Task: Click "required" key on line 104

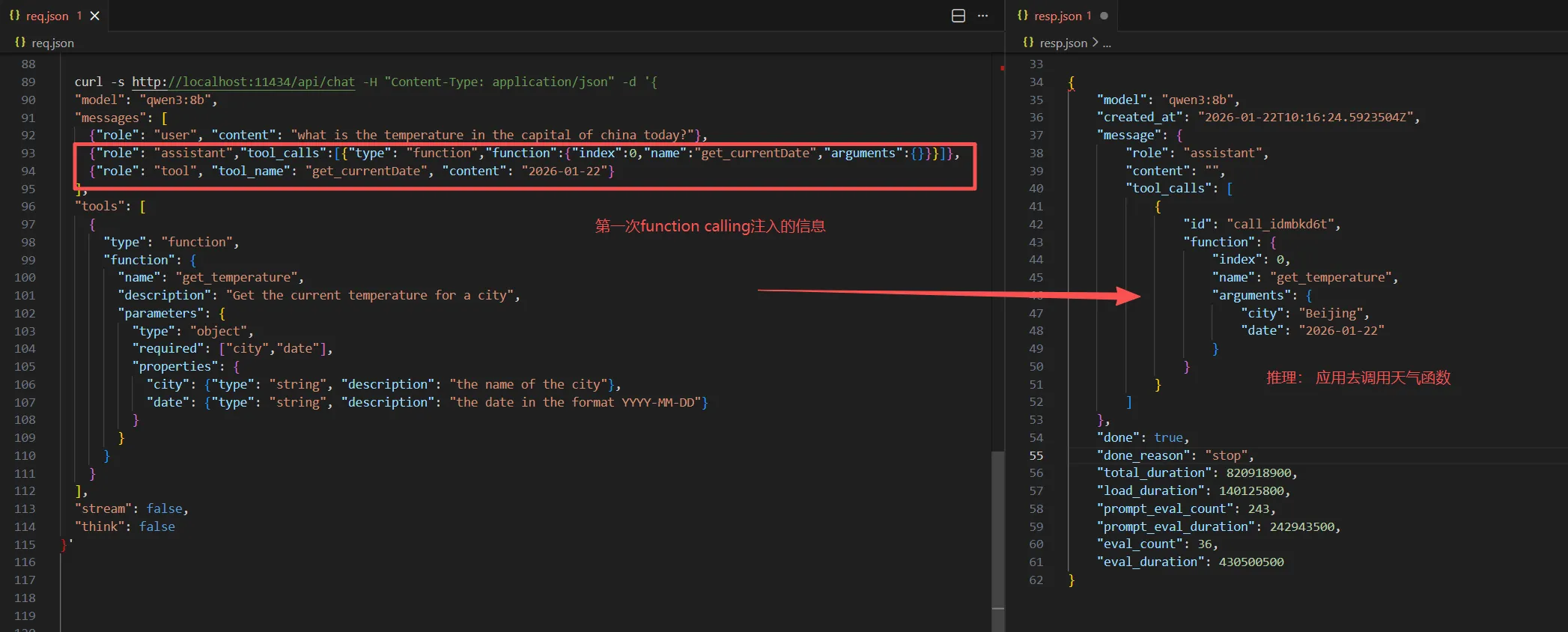Action: point(168,348)
